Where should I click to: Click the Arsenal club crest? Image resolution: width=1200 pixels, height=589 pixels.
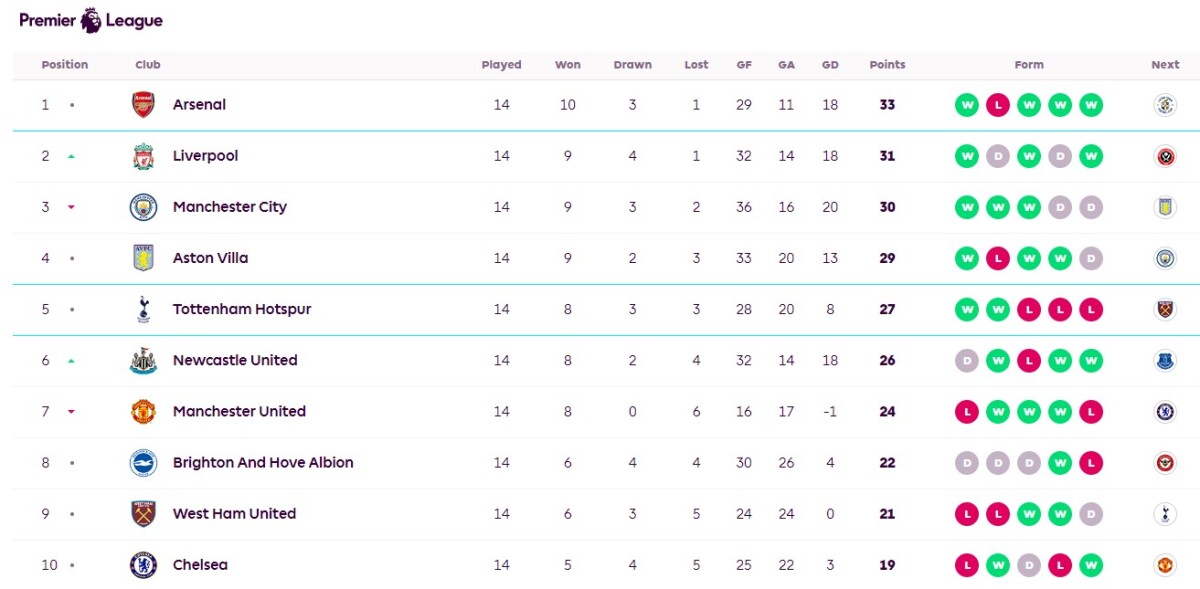point(144,105)
